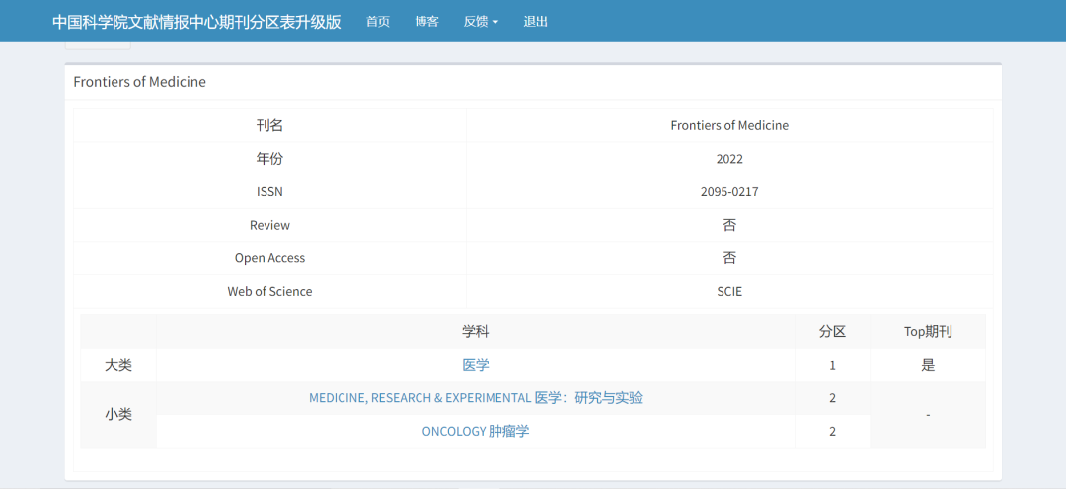
Task: Go to 首页 in the navbar
Action: (x=378, y=22)
